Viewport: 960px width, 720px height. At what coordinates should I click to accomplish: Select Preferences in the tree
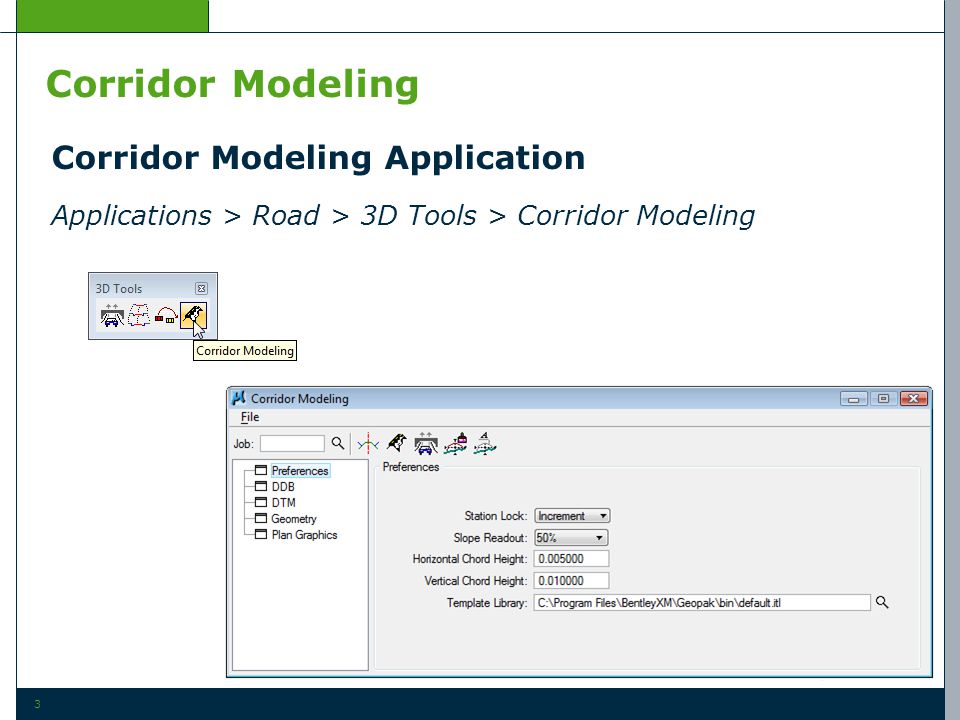coord(300,470)
